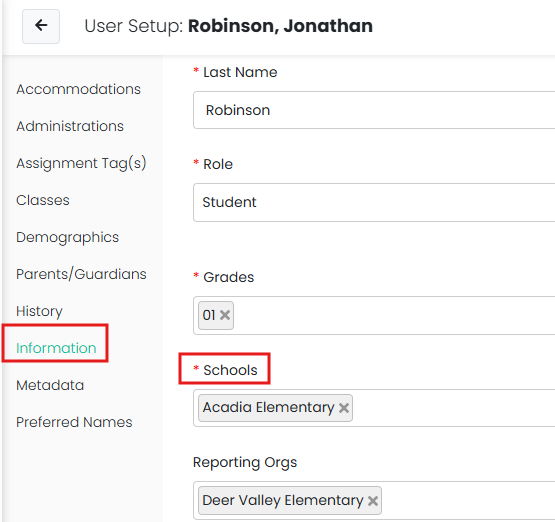Open the Administrations section
Viewport: 555px width, 522px height.
[70, 126]
